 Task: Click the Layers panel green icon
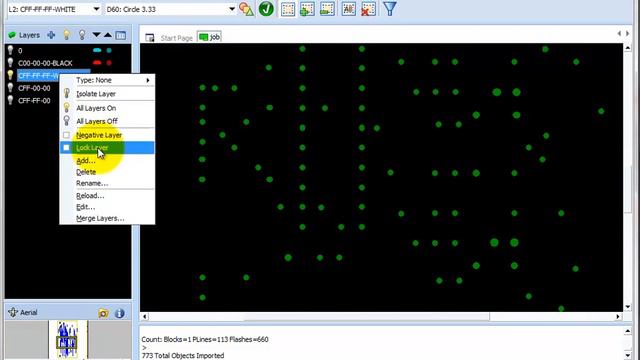12,36
